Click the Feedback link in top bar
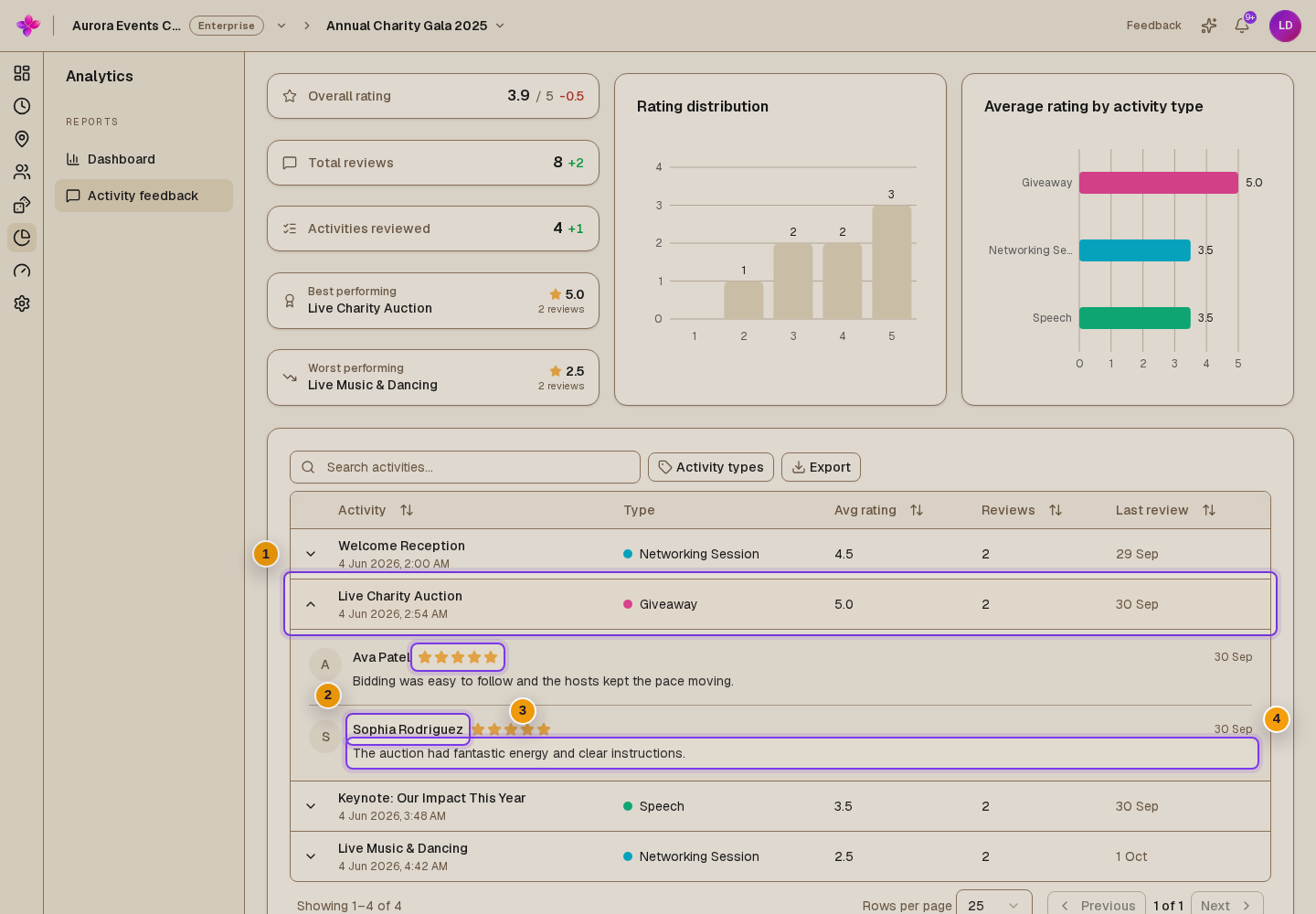The image size is (1316, 914). click(1153, 26)
